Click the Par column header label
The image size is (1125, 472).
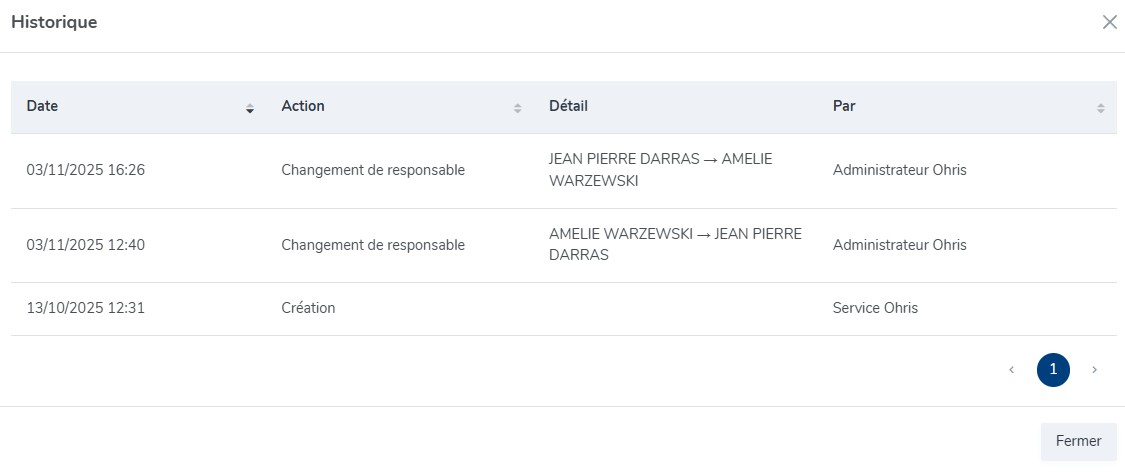click(844, 106)
